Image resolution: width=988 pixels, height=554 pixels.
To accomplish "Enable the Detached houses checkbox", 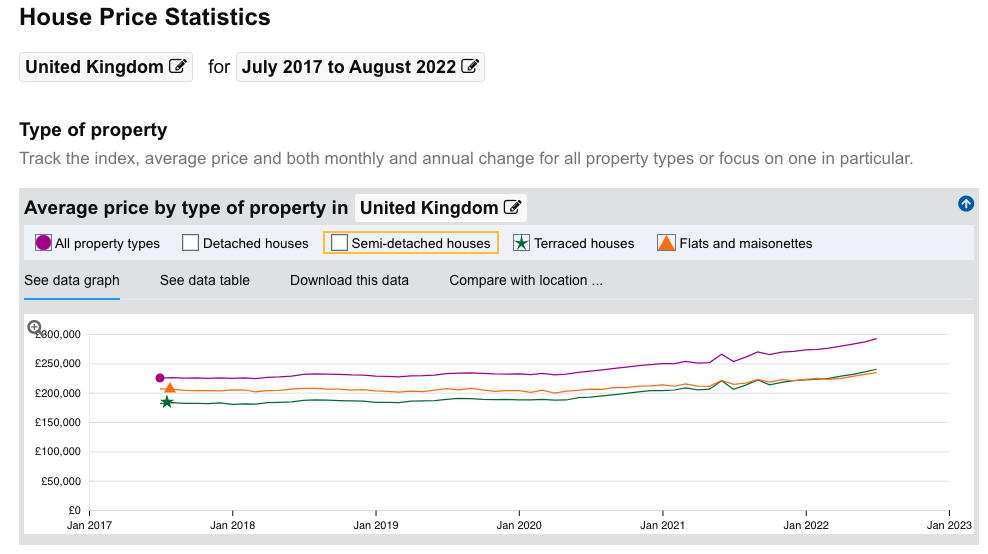I will [191, 243].
